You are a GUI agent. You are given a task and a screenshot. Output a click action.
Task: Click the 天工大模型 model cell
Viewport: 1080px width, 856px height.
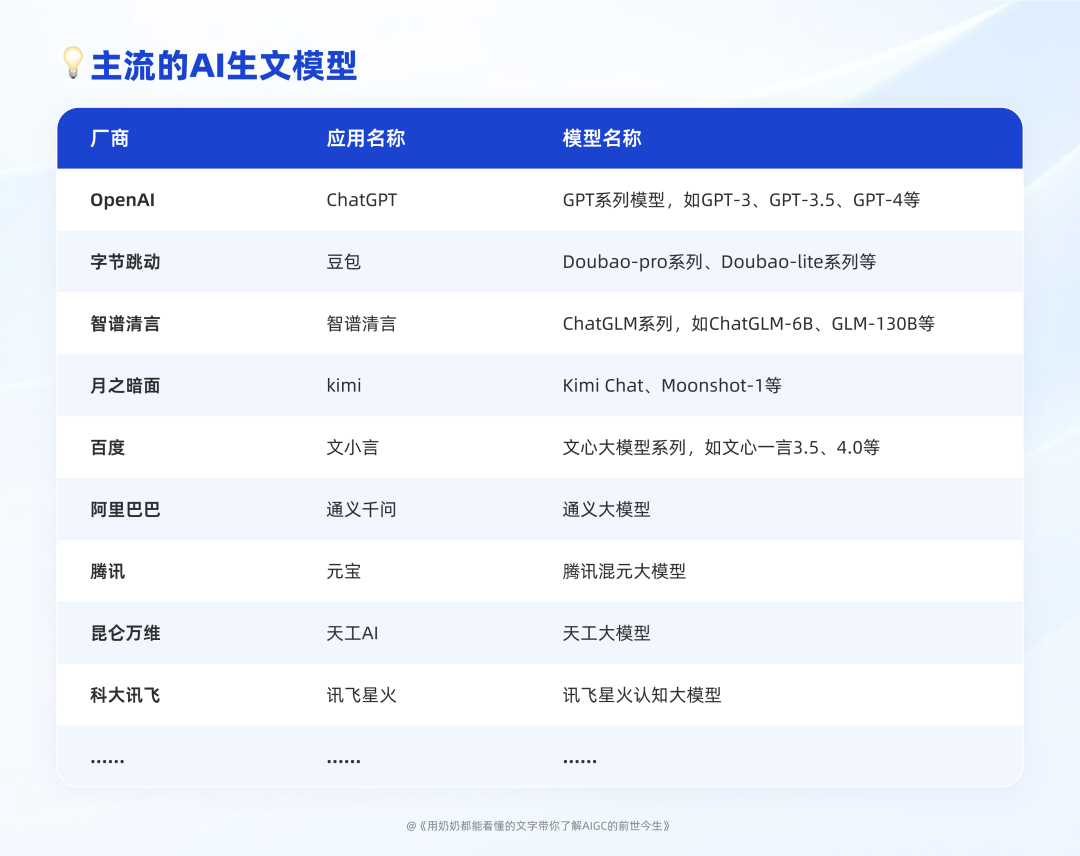tap(607, 634)
